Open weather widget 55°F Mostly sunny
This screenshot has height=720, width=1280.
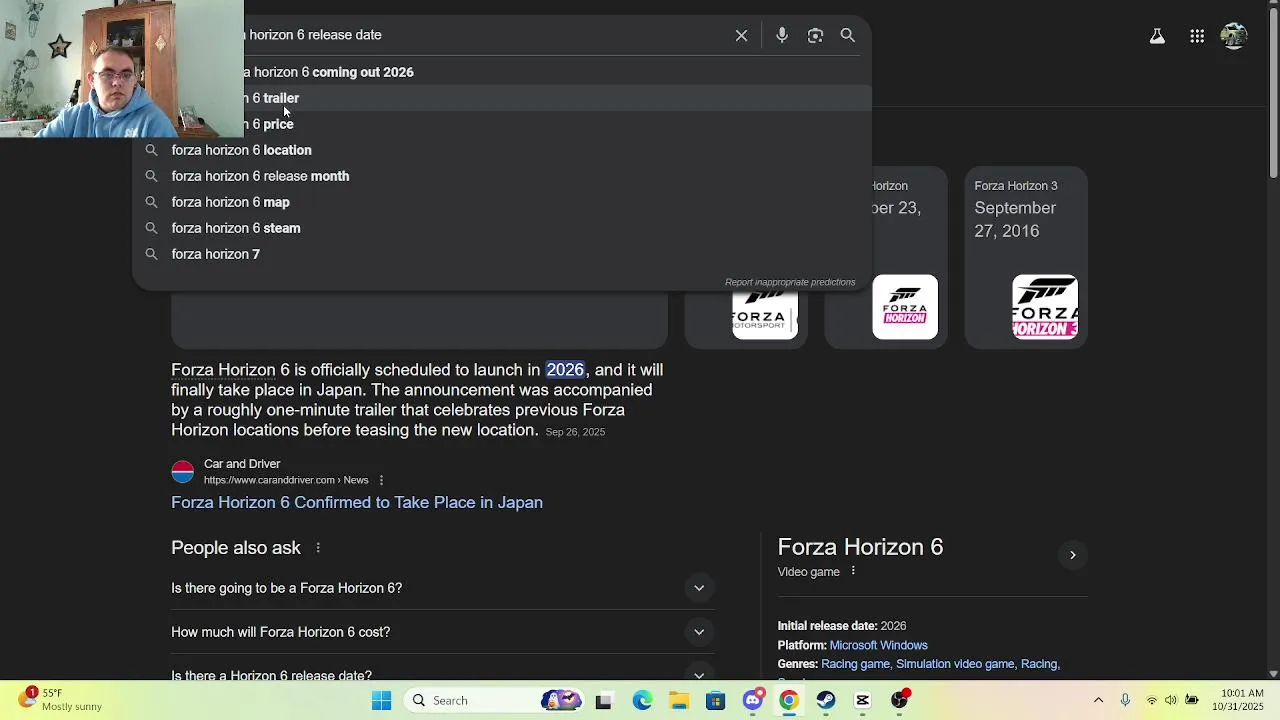click(60, 699)
